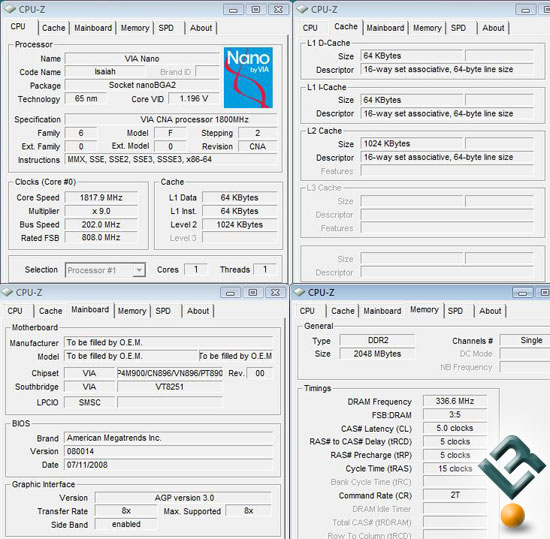This screenshot has height=539, width=550.
Task: Click the BIOS version '080014' field
Action: 168,451
